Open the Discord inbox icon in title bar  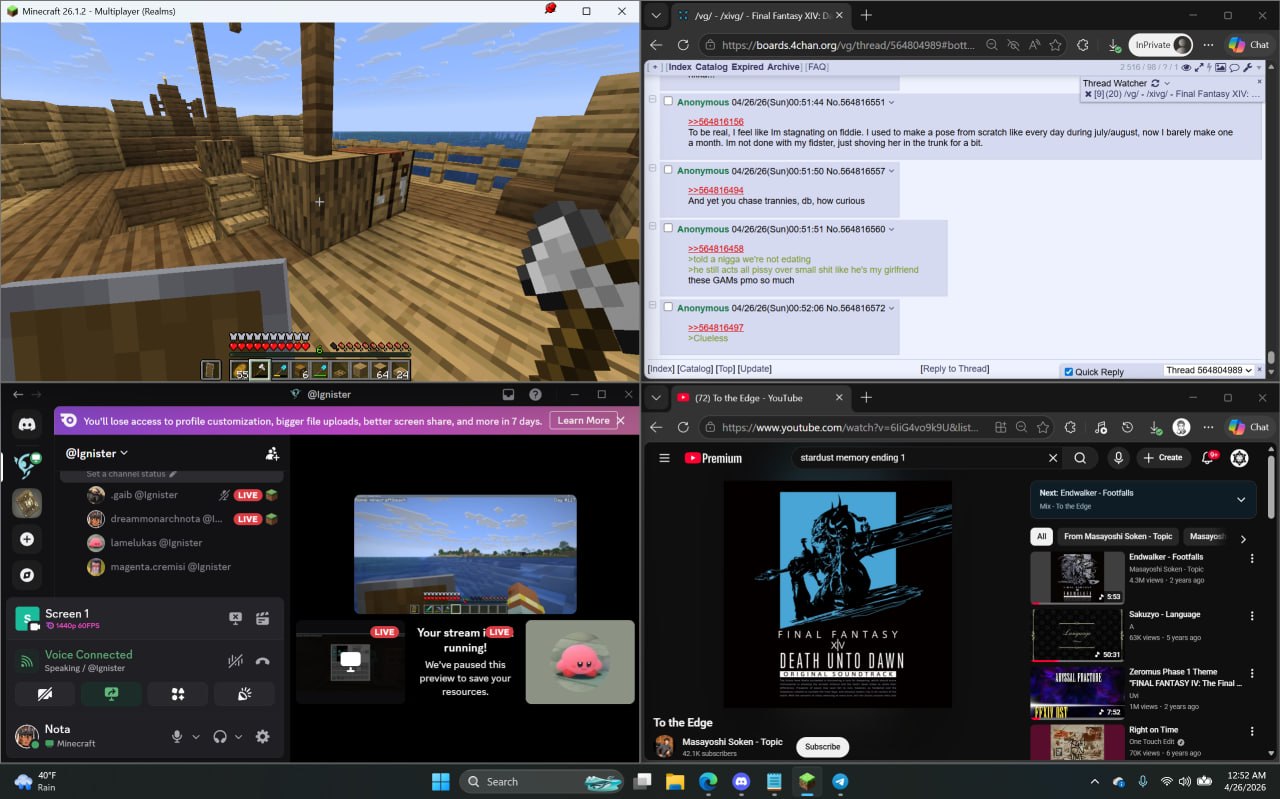[508, 395]
